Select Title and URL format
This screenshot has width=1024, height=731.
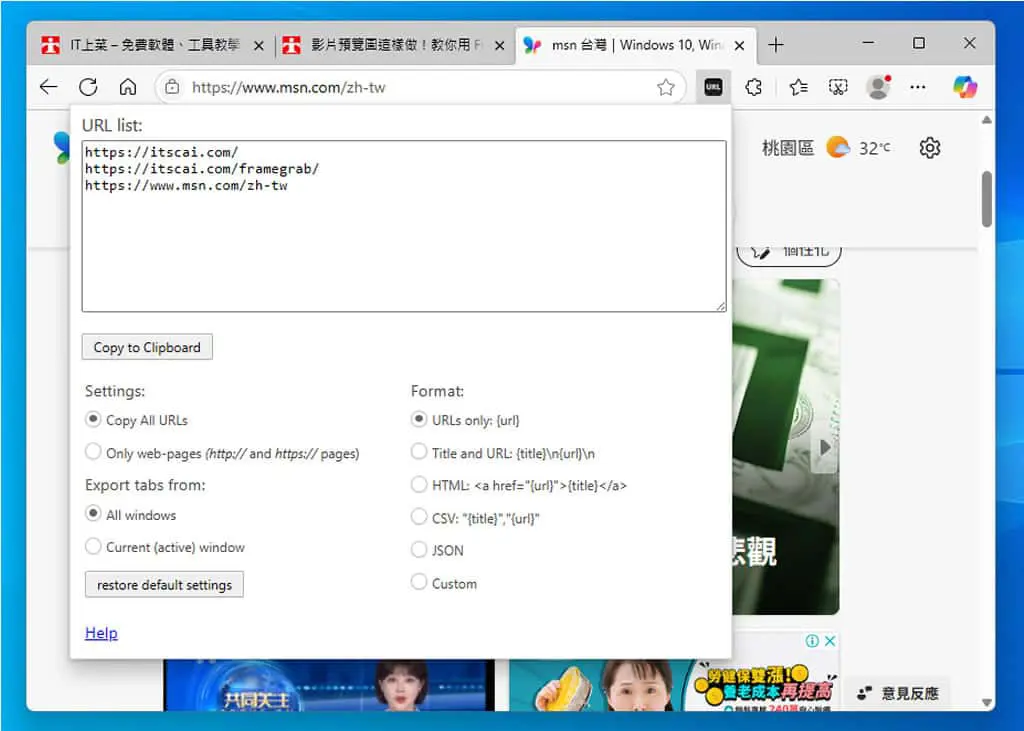(419, 452)
